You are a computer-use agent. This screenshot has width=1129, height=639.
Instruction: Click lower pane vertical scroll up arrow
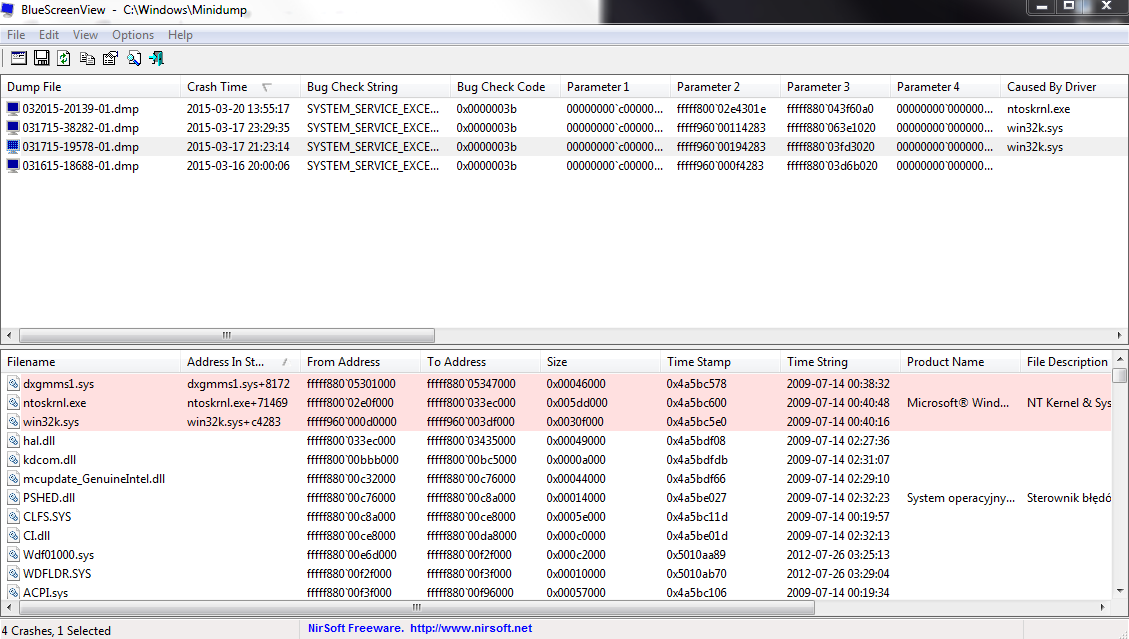(x=1120, y=359)
